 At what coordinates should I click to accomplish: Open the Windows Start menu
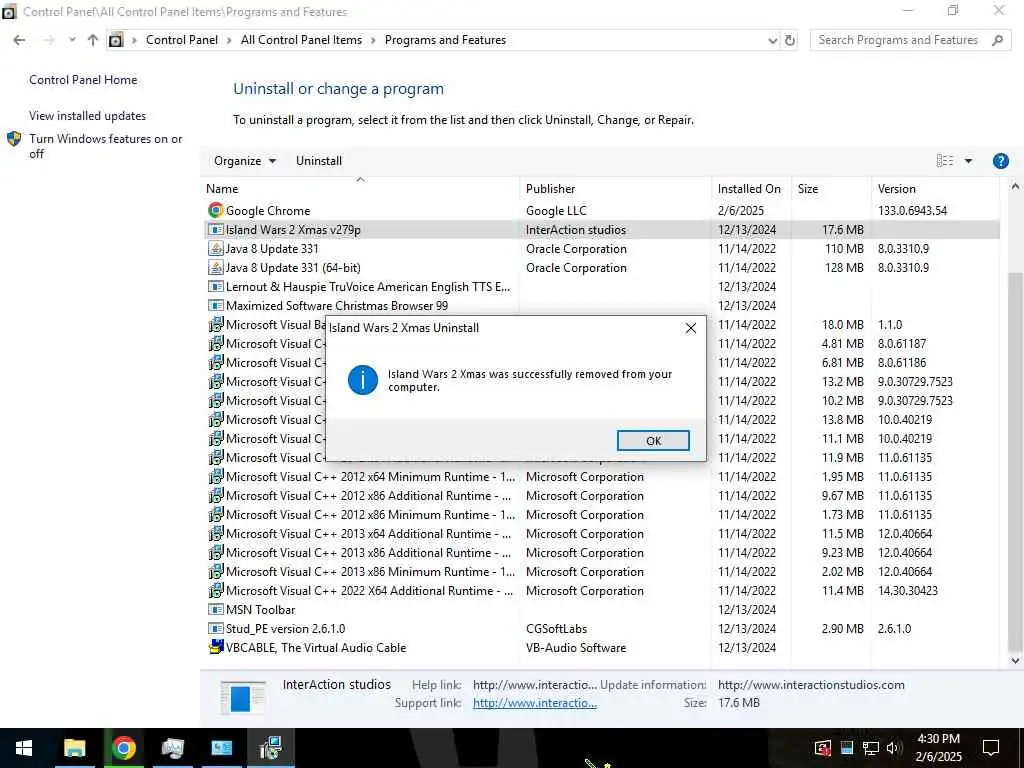(x=24, y=748)
